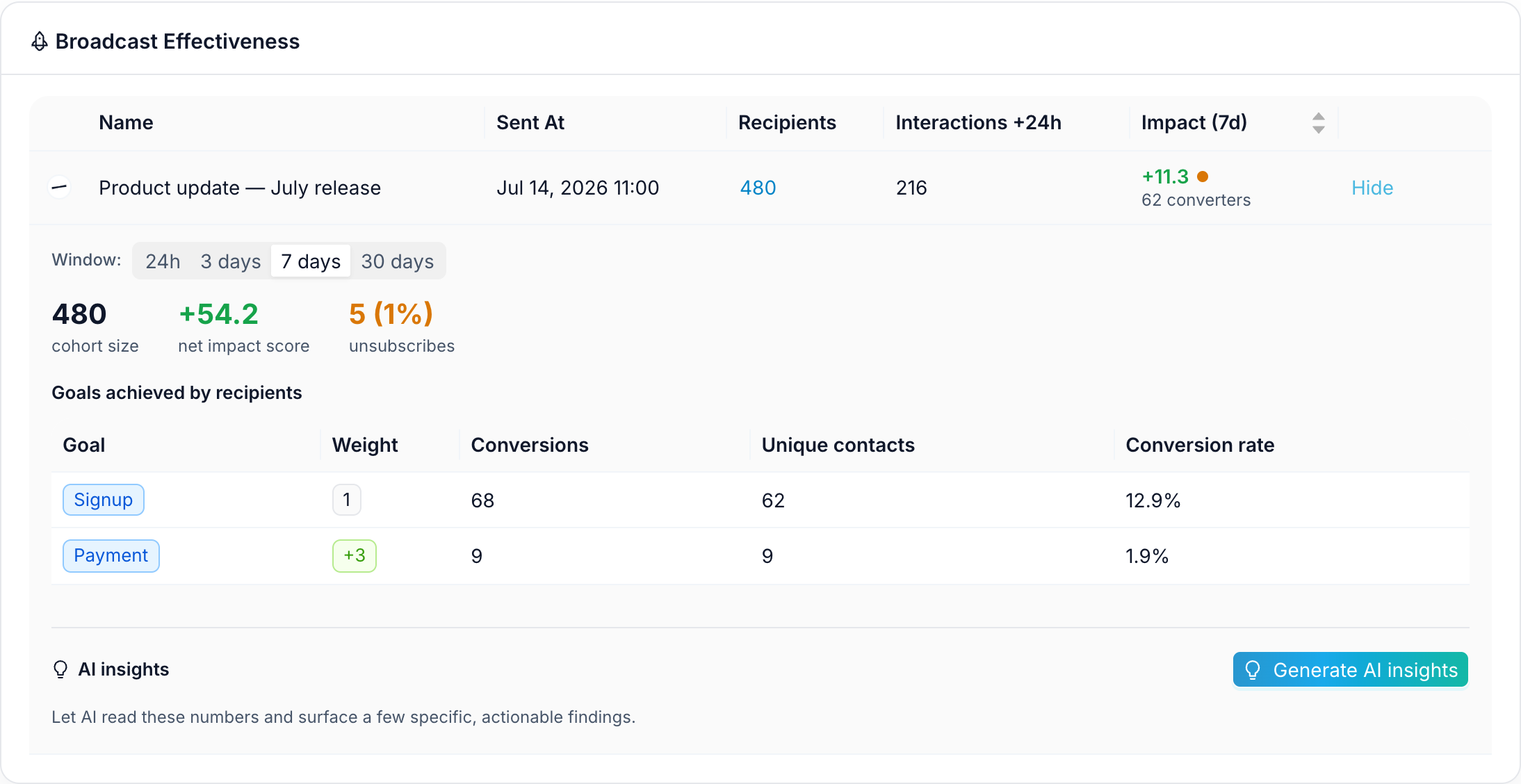Click 'Product update — July release' name
Image resolution: width=1521 pixels, height=784 pixels.
(240, 188)
